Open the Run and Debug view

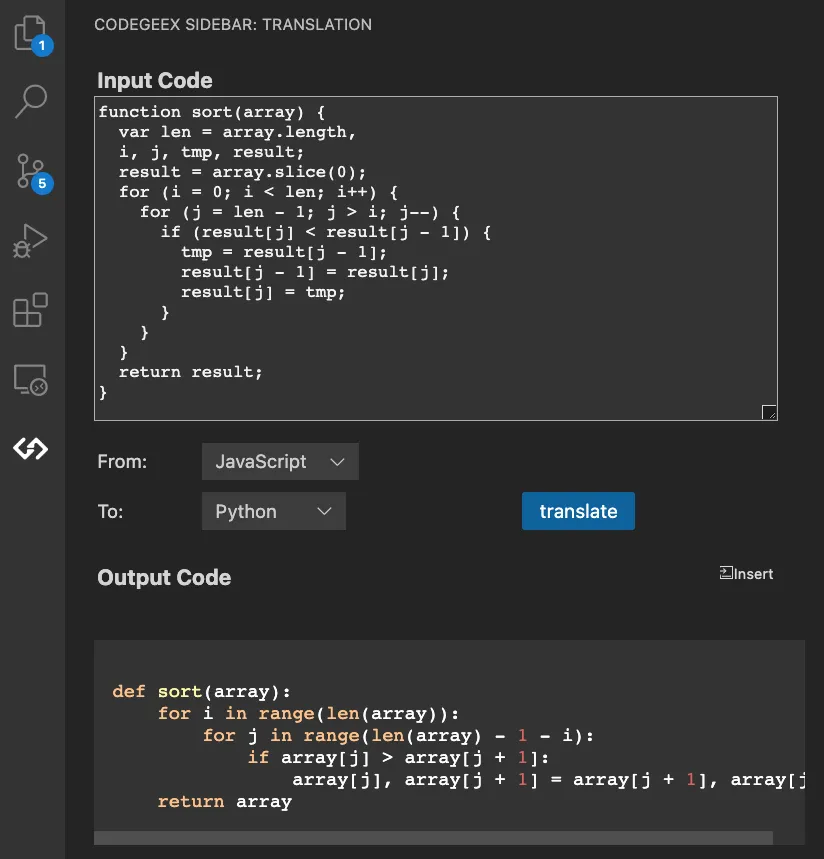(x=31, y=241)
